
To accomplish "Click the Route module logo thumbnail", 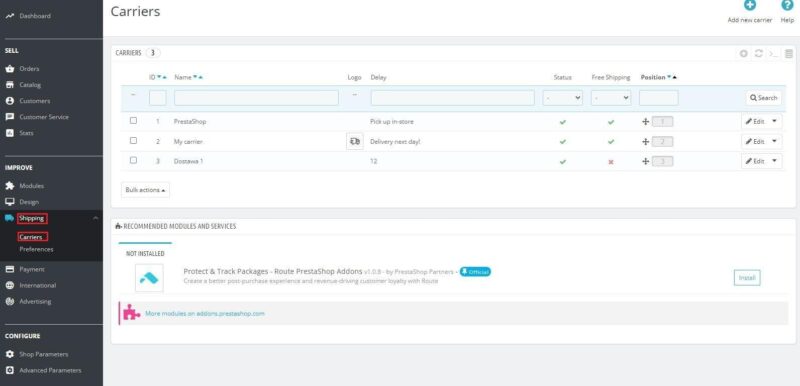I will click(149, 278).
